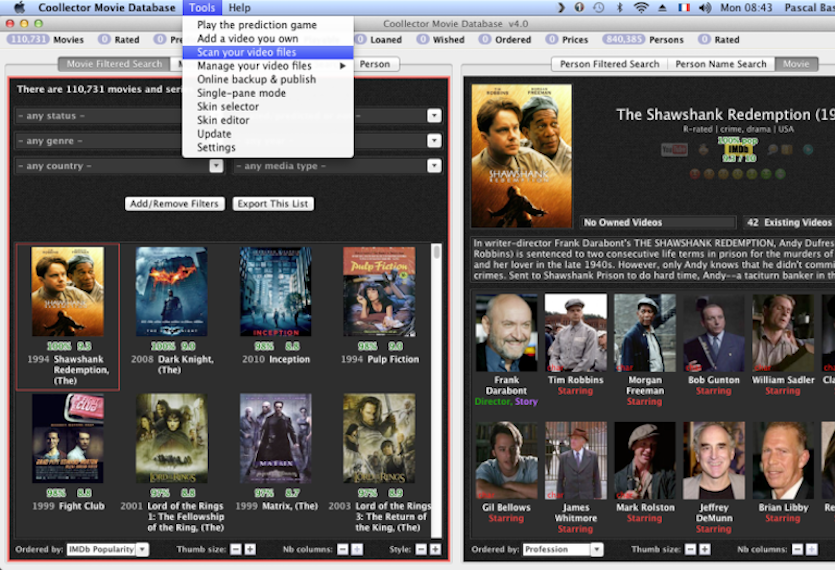Image resolution: width=835 pixels, height=570 pixels.
Task: Rate movie with the middle yellow smiley
Action: (738, 174)
